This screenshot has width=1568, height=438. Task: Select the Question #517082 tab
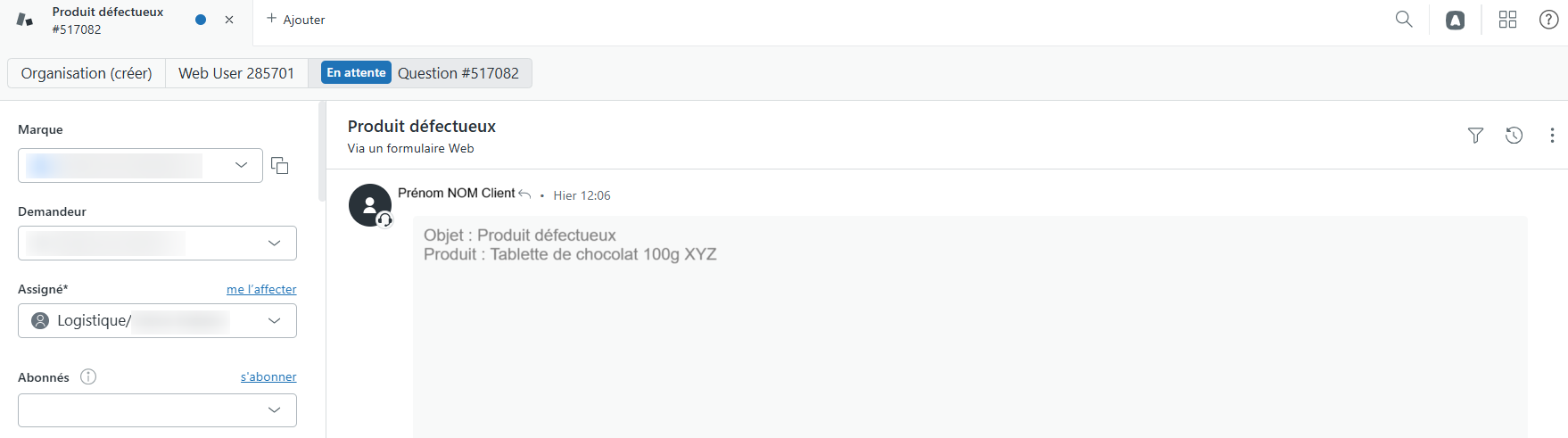(420, 73)
